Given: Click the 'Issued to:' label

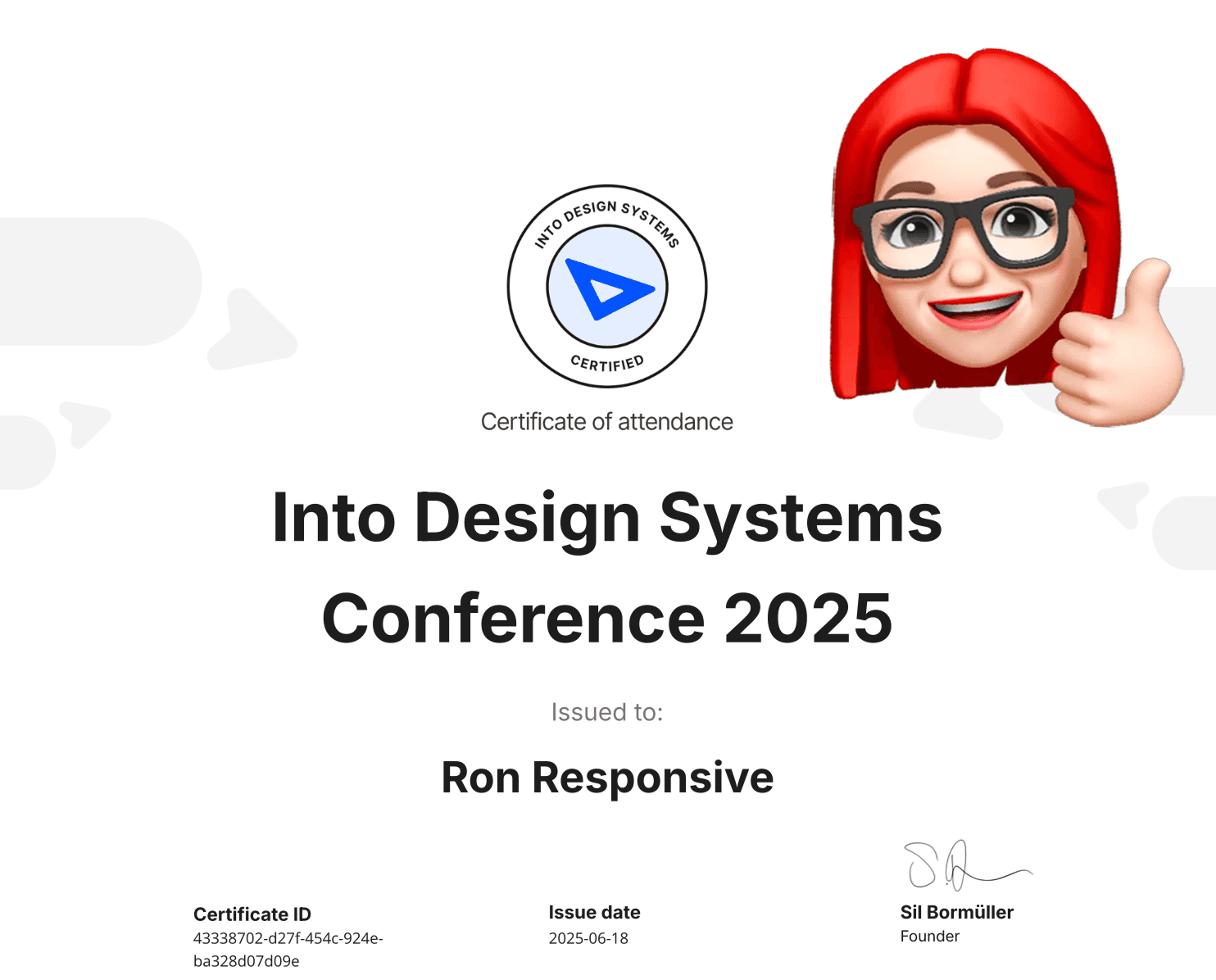Looking at the screenshot, I should [607, 712].
